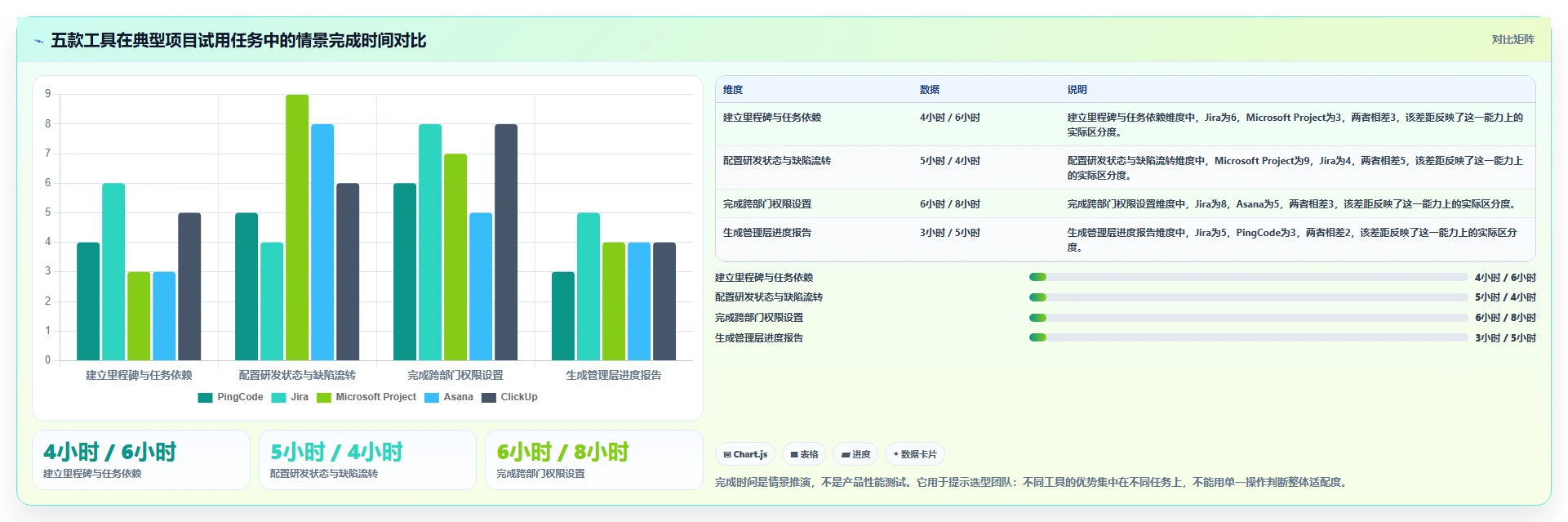Click the explanation text mentioning Jira为8, Asana为5
Viewport: 1568px width, 522px height.
click(1292, 204)
